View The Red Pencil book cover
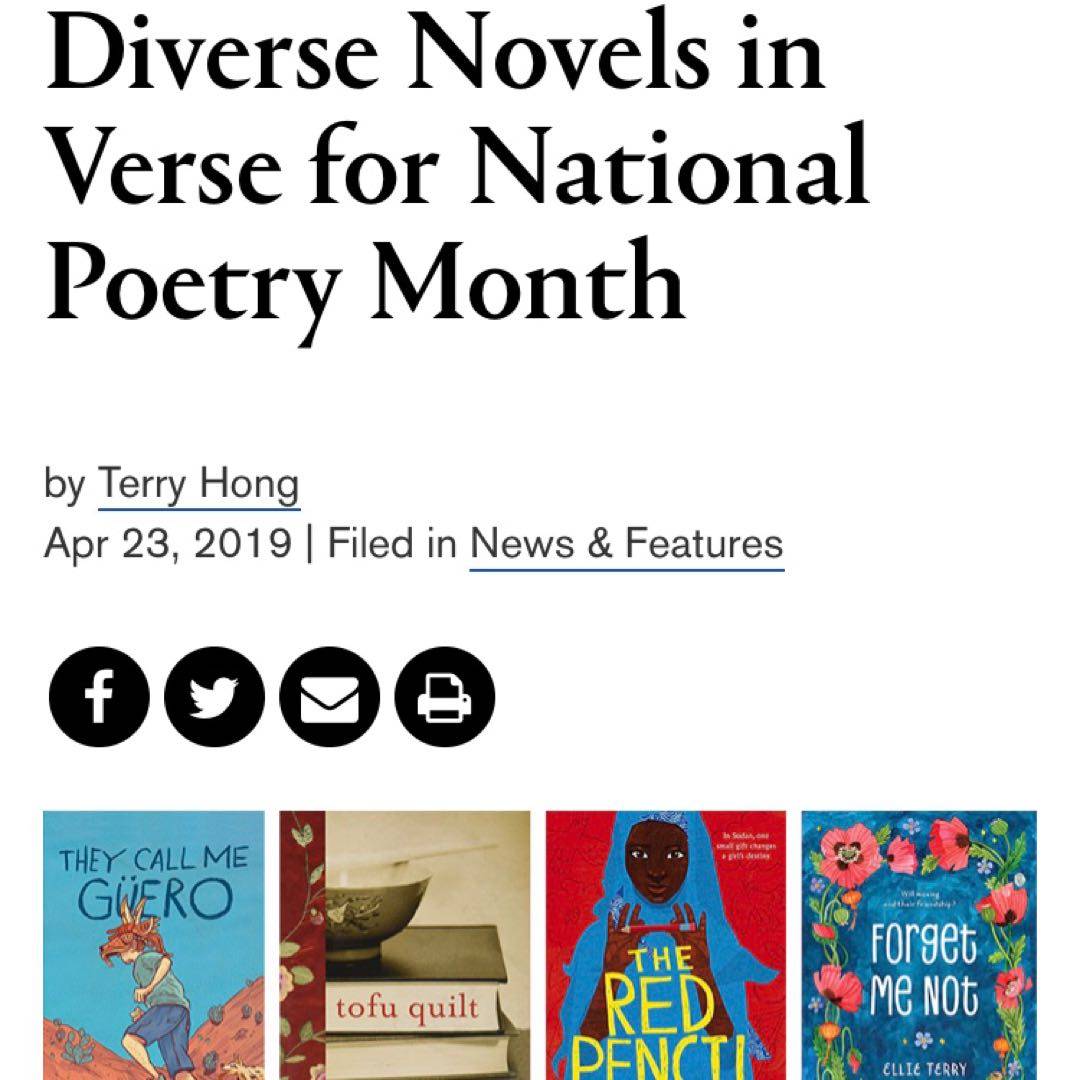This screenshot has width=1080, height=1080. click(665, 944)
